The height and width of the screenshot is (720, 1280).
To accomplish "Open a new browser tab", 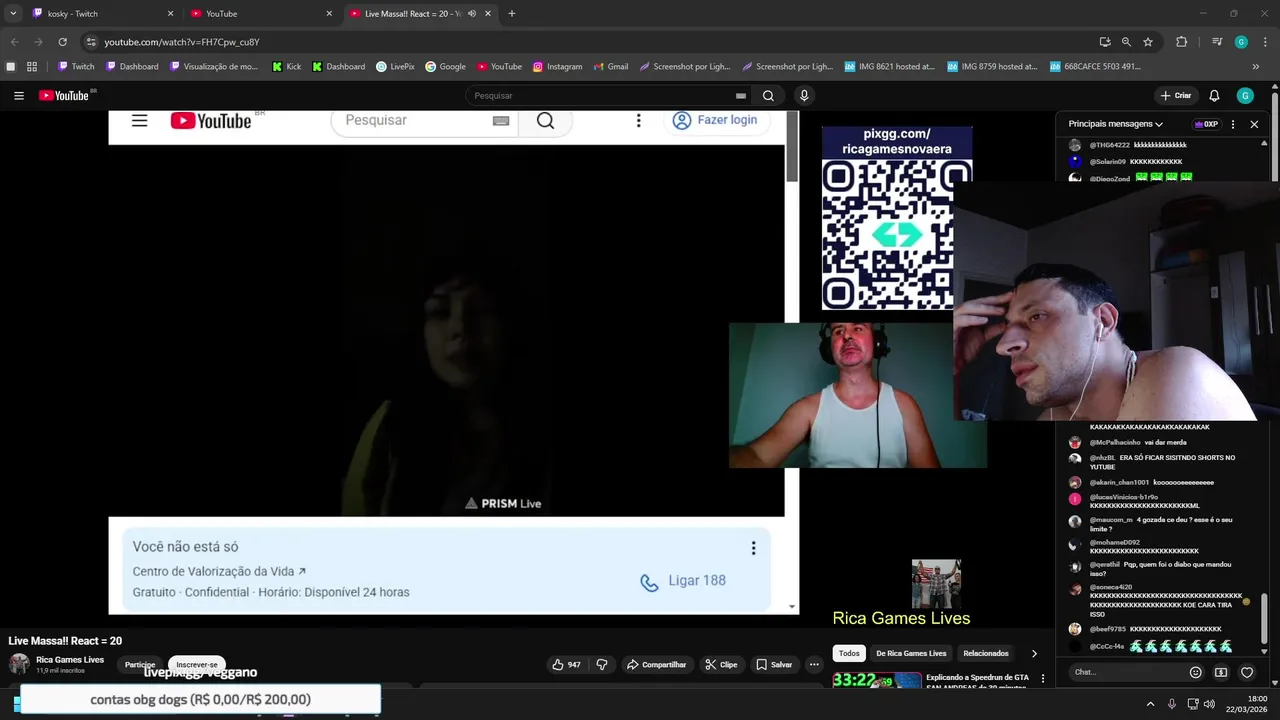I will pos(512,14).
